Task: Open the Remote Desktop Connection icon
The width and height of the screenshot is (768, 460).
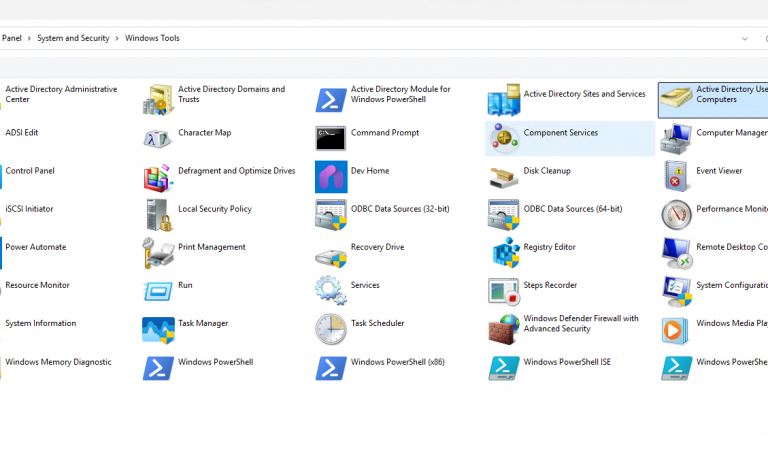Action: coord(676,253)
